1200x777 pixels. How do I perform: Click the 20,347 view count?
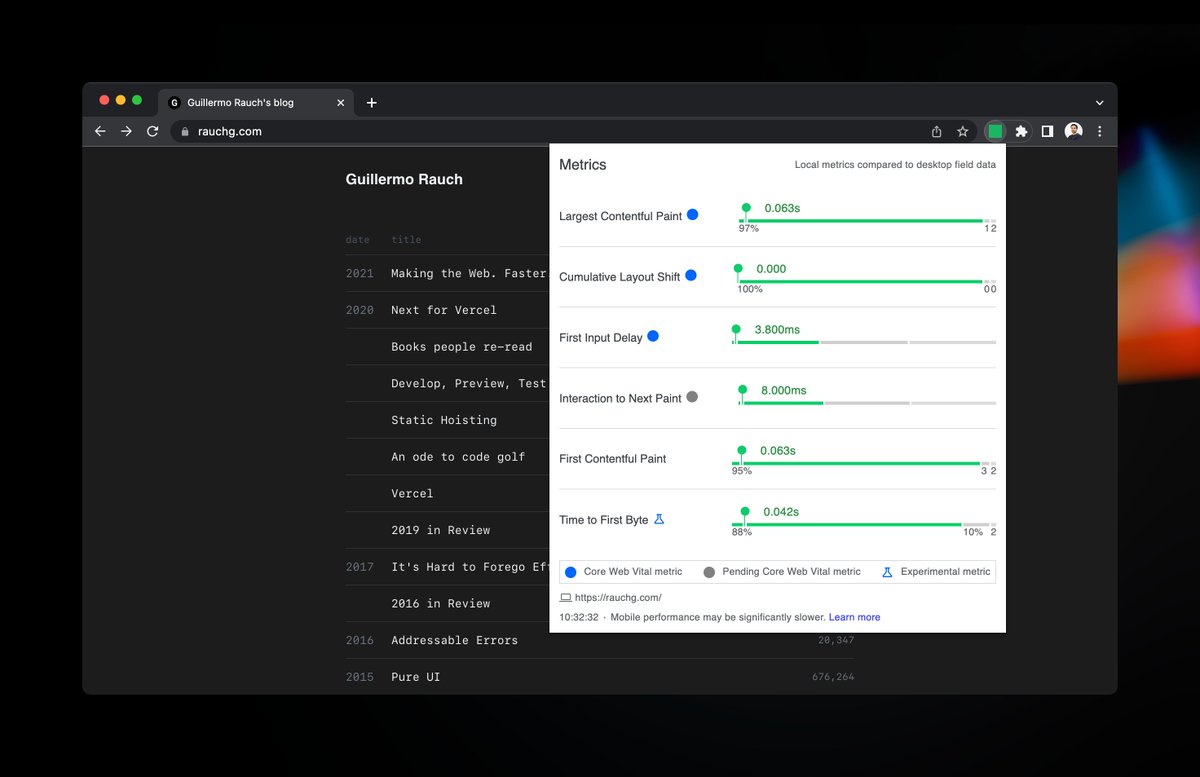pyautogui.click(x=836, y=640)
